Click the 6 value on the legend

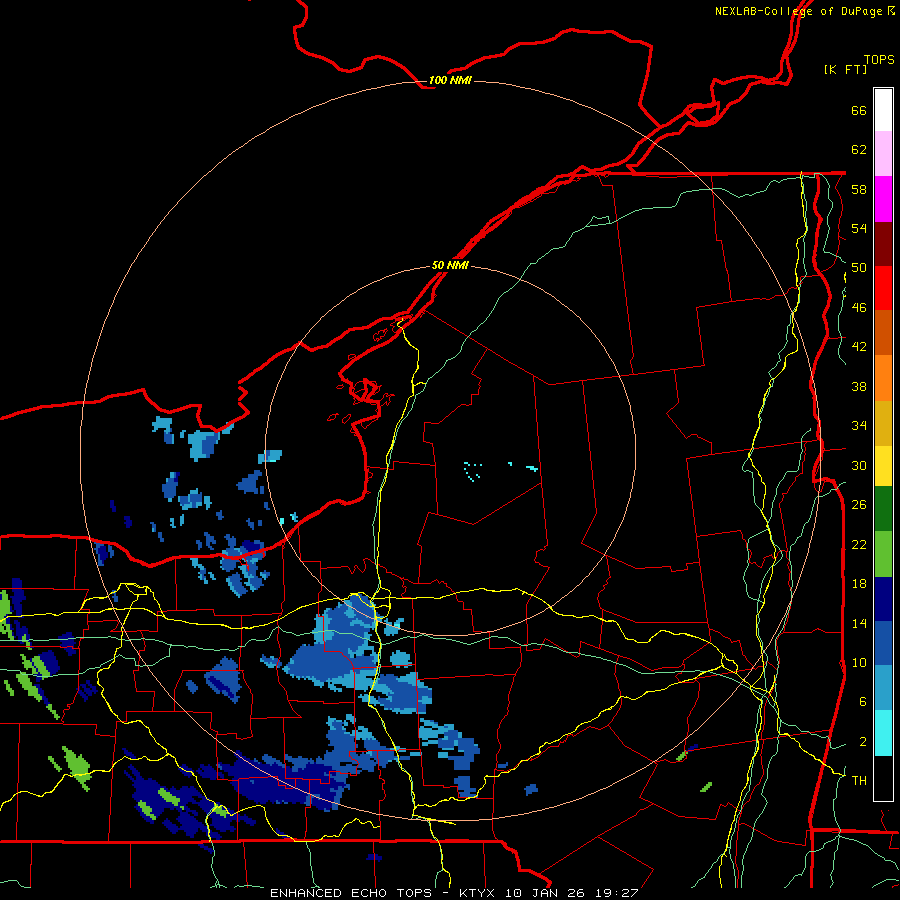863,701
